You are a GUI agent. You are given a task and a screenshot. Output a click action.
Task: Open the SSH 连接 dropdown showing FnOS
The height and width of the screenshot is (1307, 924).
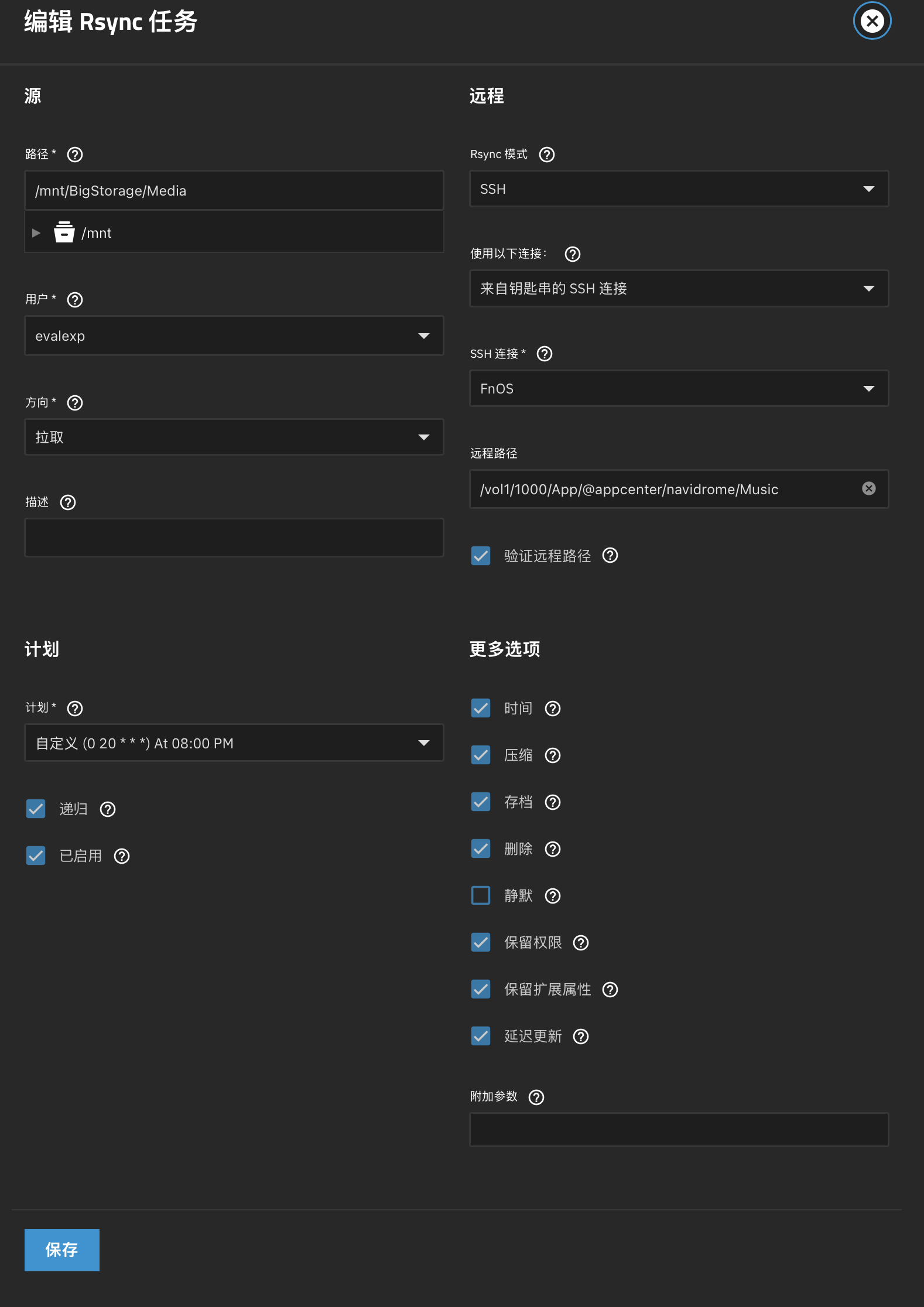point(679,388)
